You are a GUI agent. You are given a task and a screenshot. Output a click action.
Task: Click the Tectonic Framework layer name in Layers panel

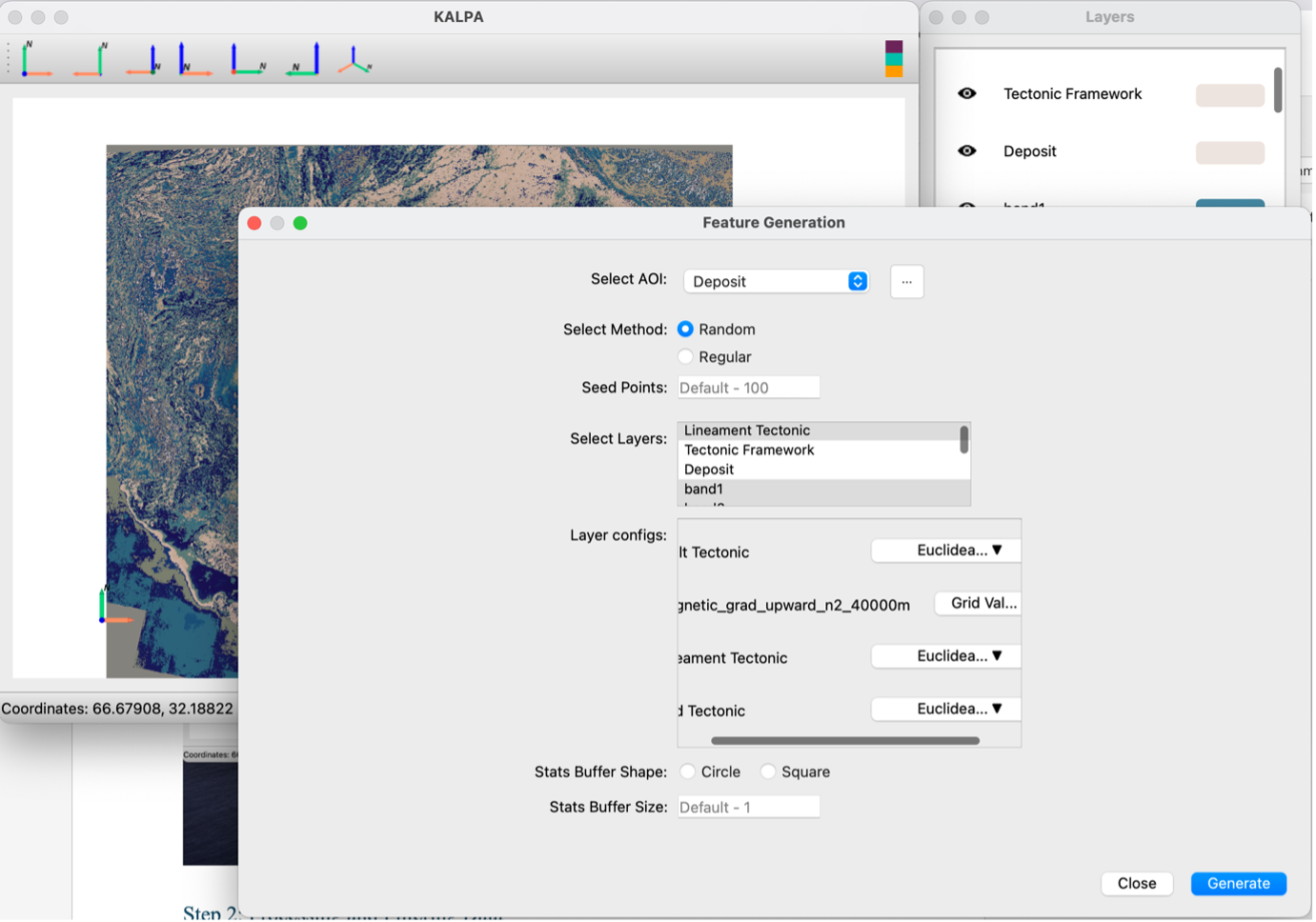click(1072, 93)
